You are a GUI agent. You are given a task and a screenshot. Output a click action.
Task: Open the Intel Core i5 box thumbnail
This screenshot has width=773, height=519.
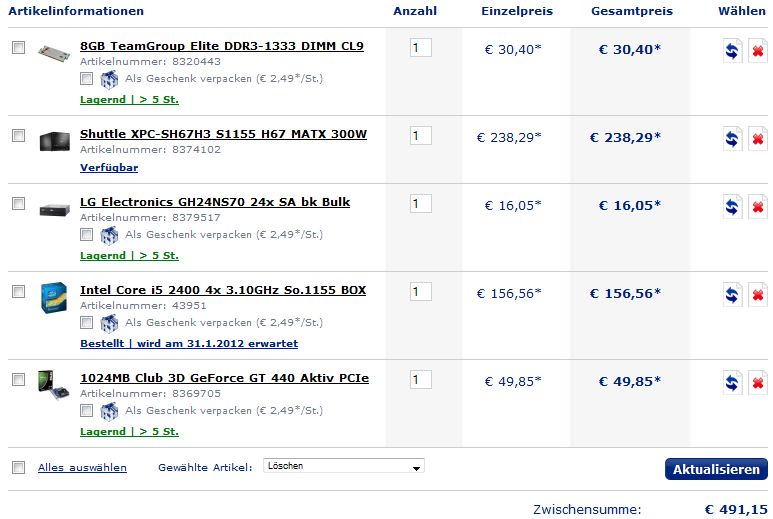[54, 297]
